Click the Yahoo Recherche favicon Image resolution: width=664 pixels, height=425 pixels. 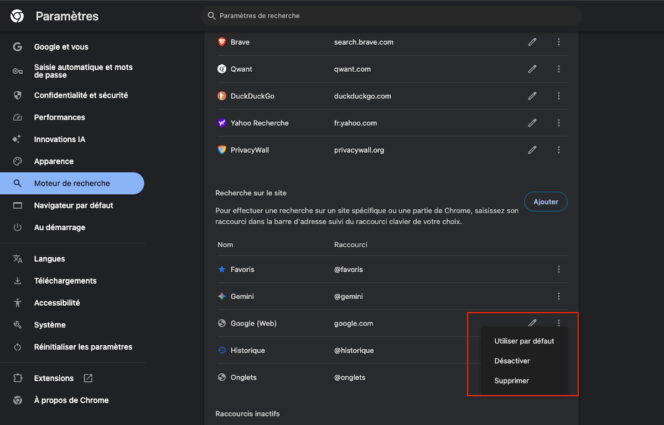click(221, 123)
